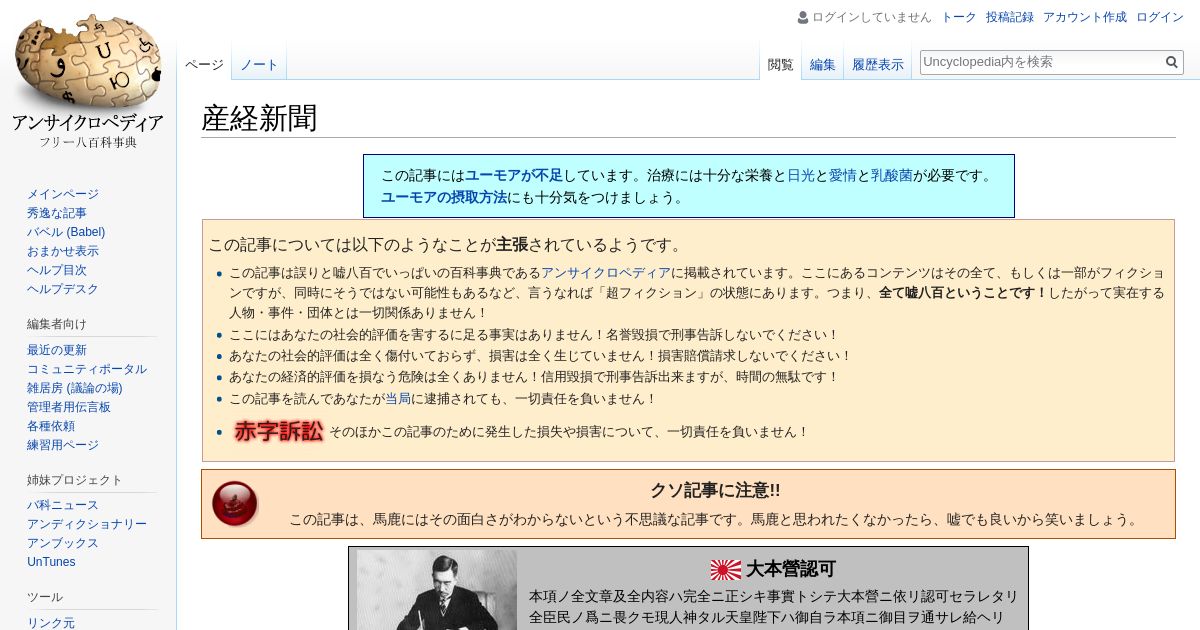Open アンブックス sister project link
The height and width of the screenshot is (630, 1200).
pos(63,543)
